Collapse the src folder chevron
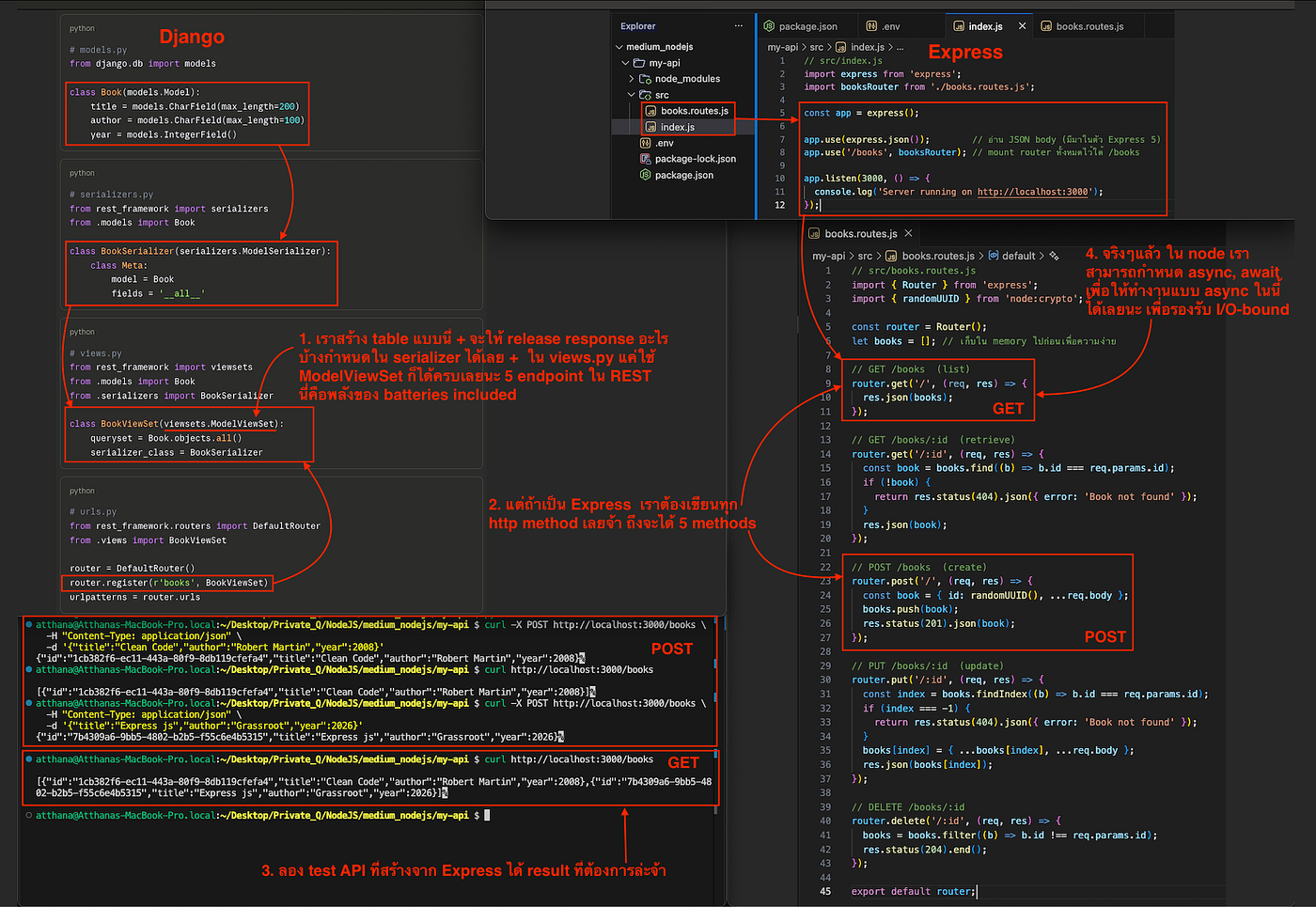1316x907 pixels. pos(632,95)
